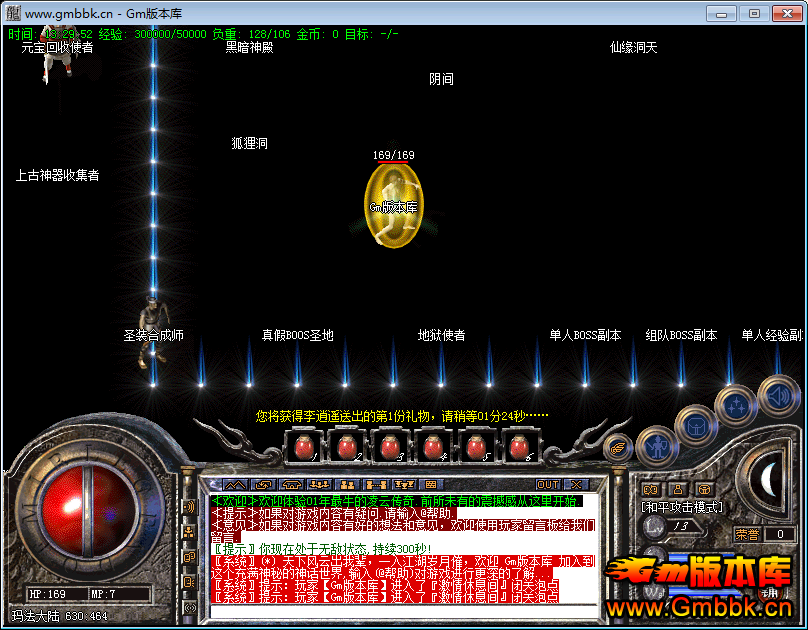
Task: Click the 荣誉 honor label button
Action: 747,534
